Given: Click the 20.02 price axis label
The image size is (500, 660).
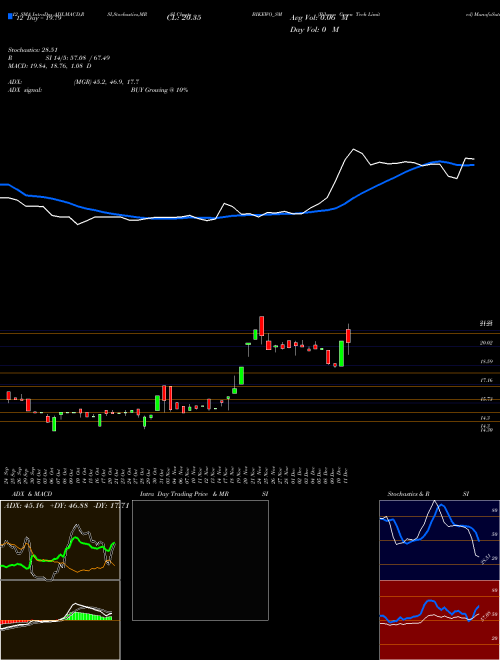Looking at the screenshot, I should click(x=486, y=343).
